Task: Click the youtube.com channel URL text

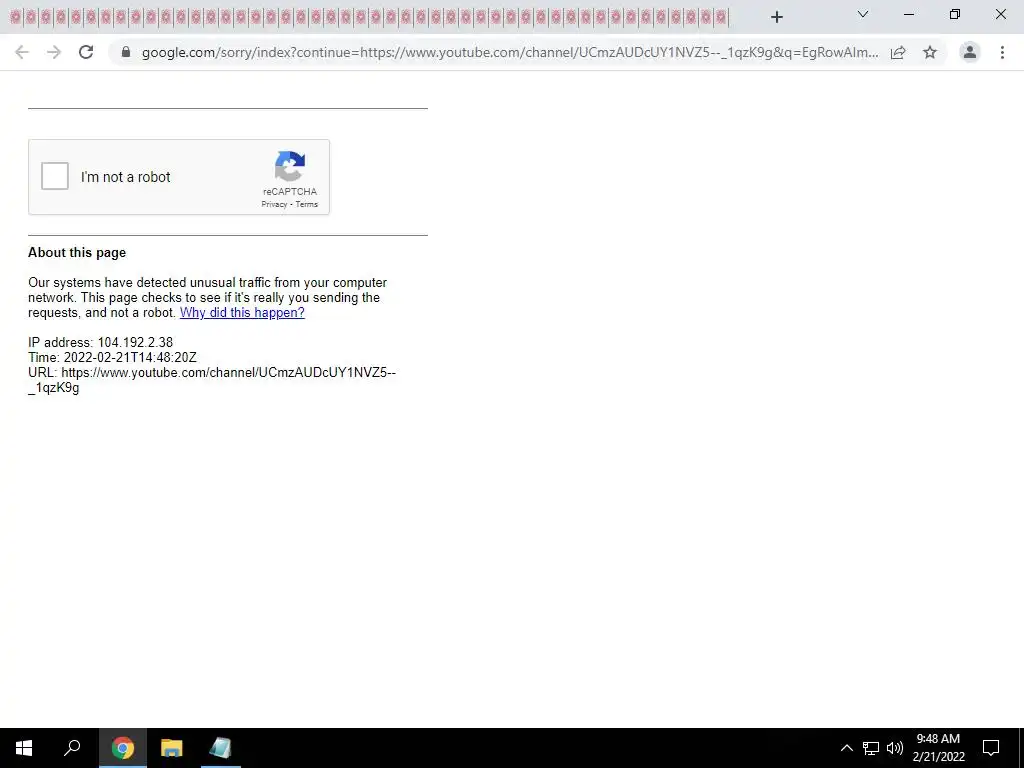Action: (212, 380)
